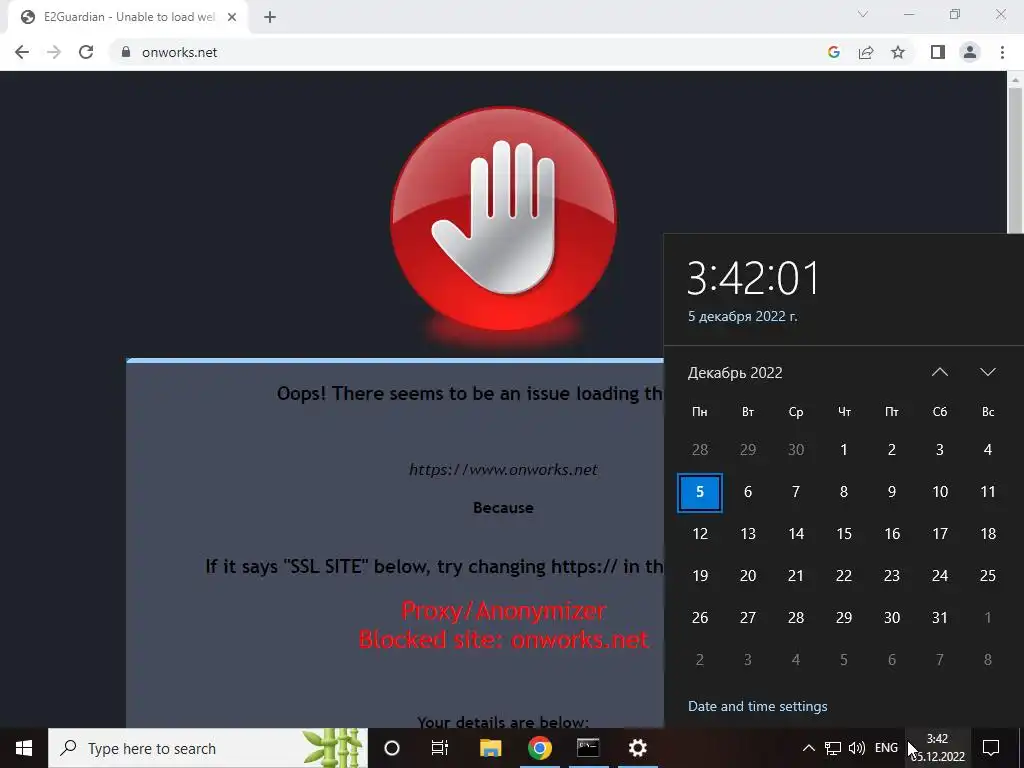Click the Декабрь 2022 month header

735,373
